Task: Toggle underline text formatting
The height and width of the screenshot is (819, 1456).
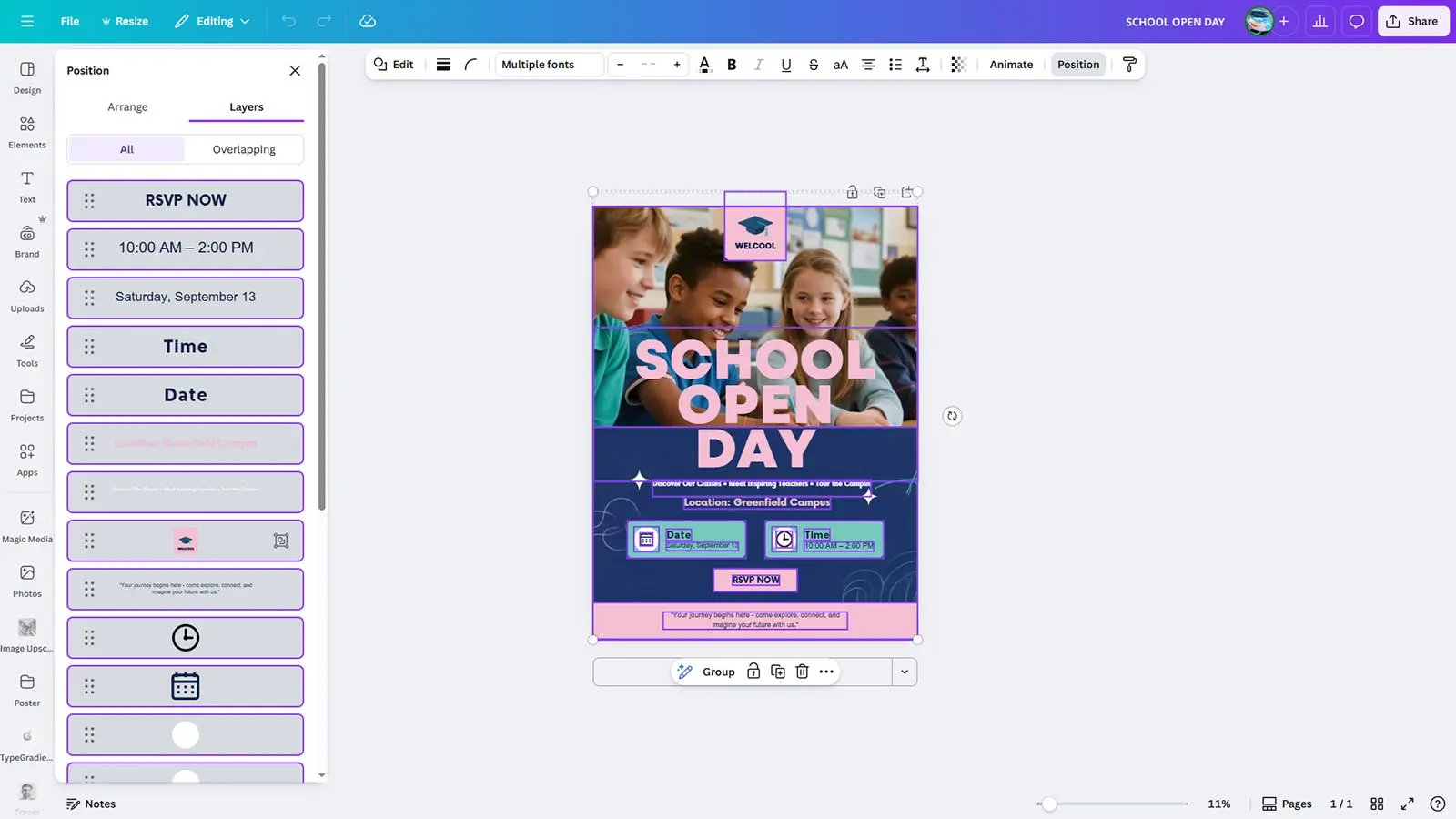Action: [x=786, y=65]
